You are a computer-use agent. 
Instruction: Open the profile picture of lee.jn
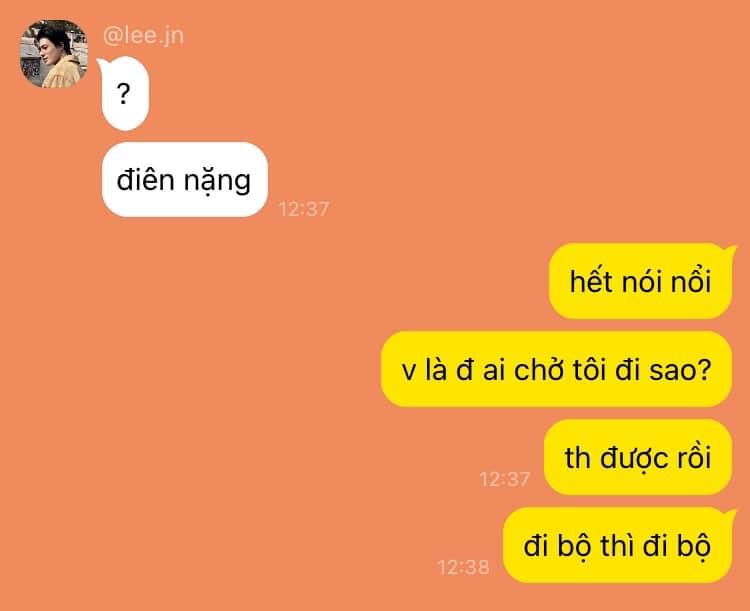tap(54, 54)
